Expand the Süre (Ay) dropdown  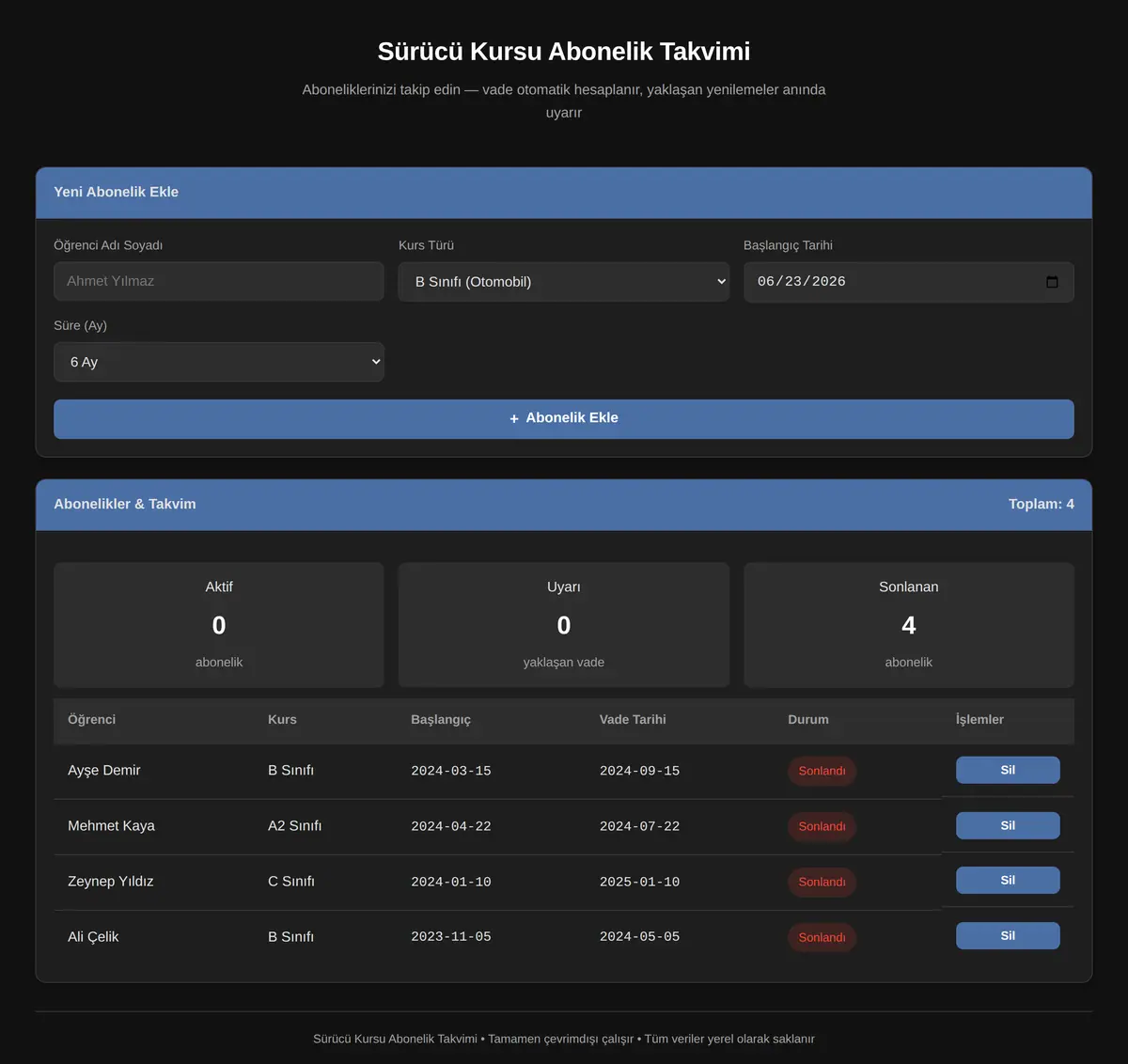219,362
